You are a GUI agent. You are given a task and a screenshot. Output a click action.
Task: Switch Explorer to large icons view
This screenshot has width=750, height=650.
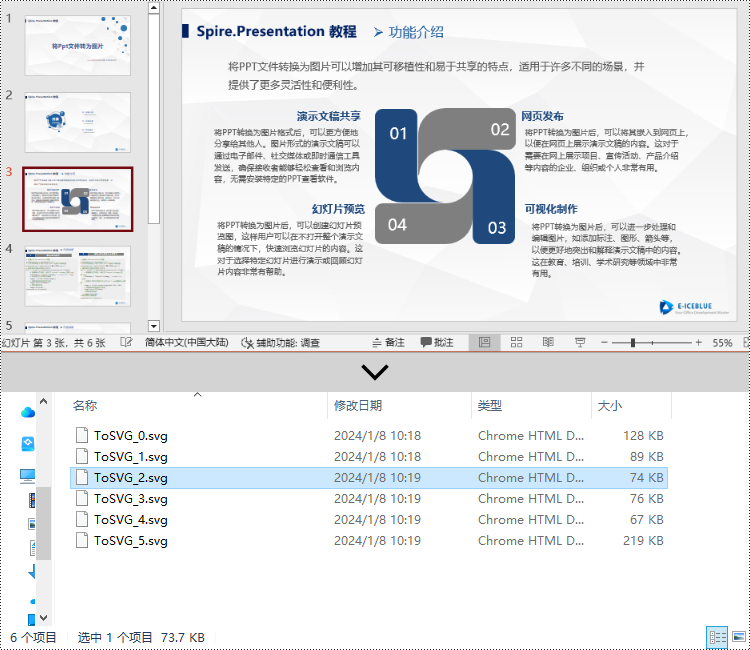click(739, 637)
